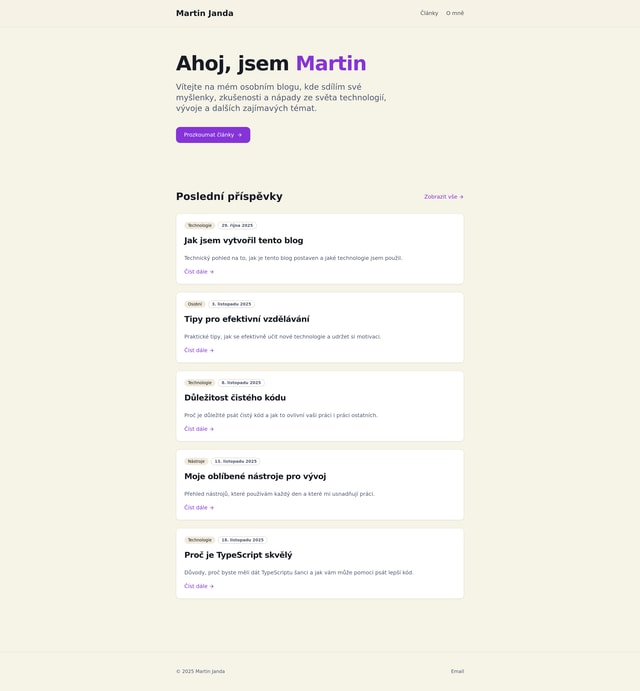640x691 pixels.
Task: Open post 'Jak jsem vytvořil tento blog'
Action: [x=243, y=240]
